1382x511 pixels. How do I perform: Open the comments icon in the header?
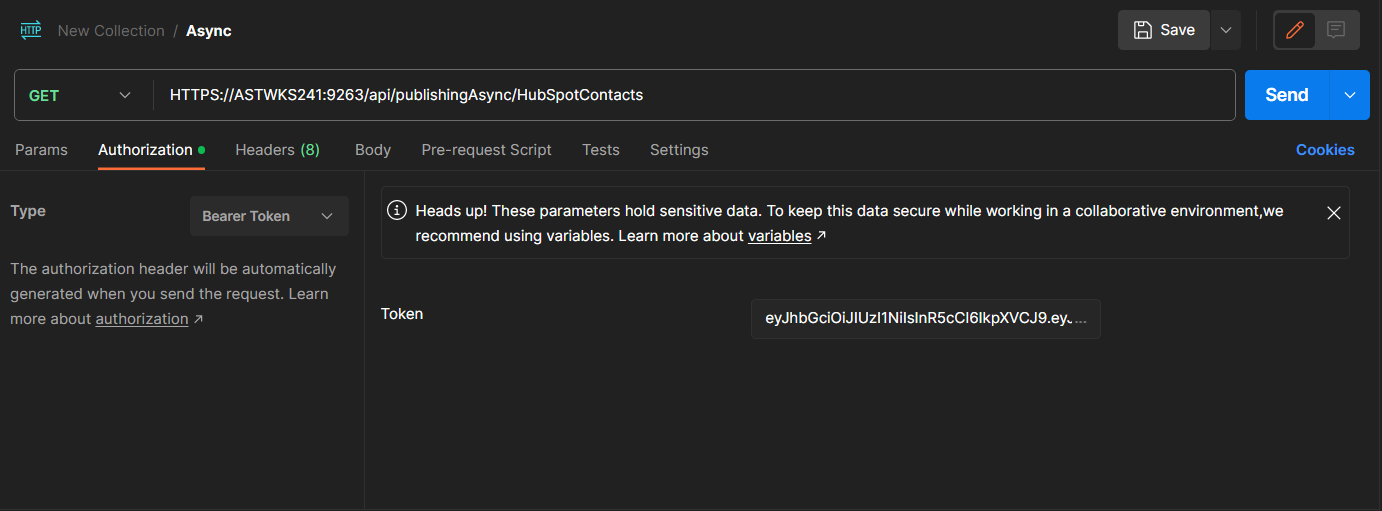(1336, 30)
